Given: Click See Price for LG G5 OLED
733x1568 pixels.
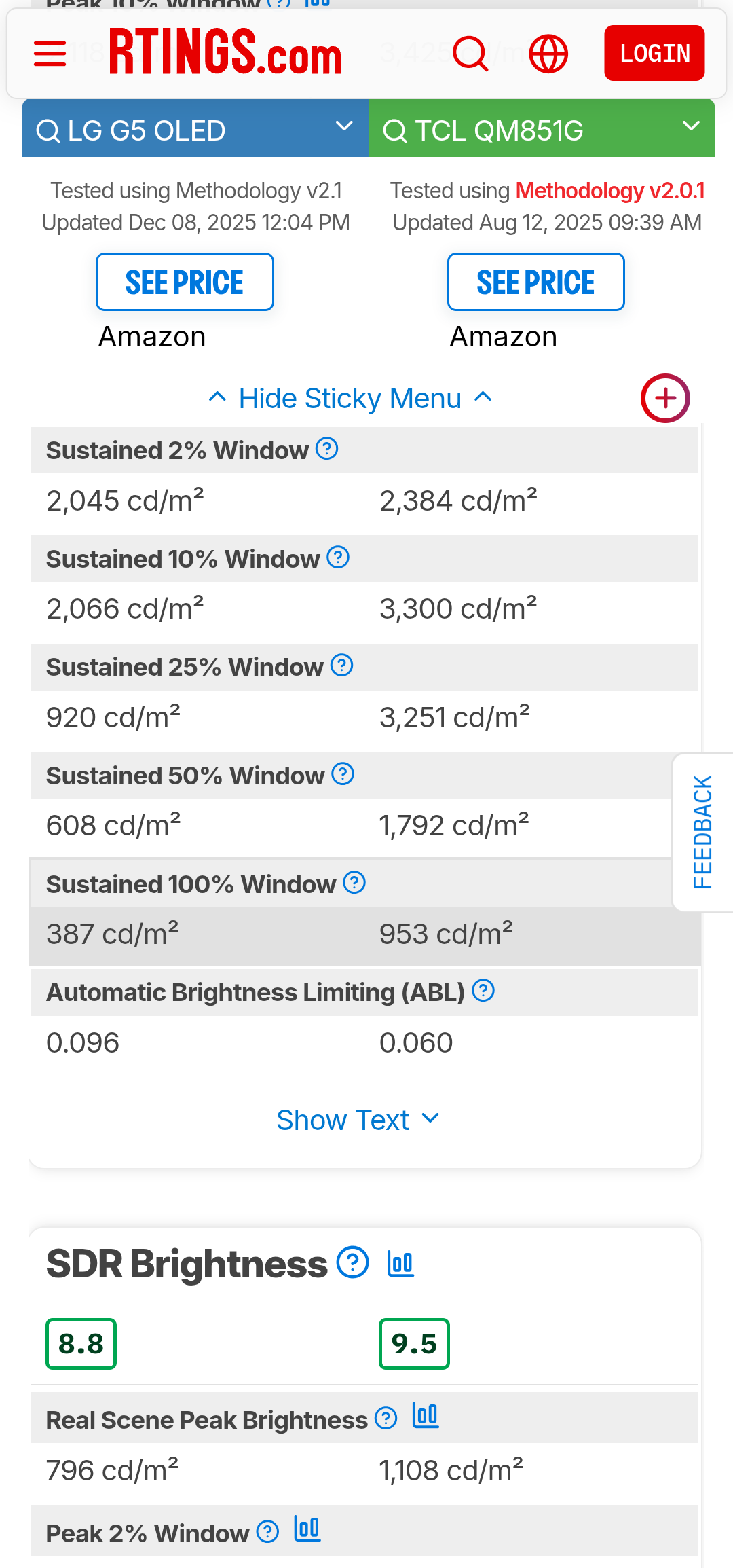Looking at the screenshot, I should (x=185, y=282).
